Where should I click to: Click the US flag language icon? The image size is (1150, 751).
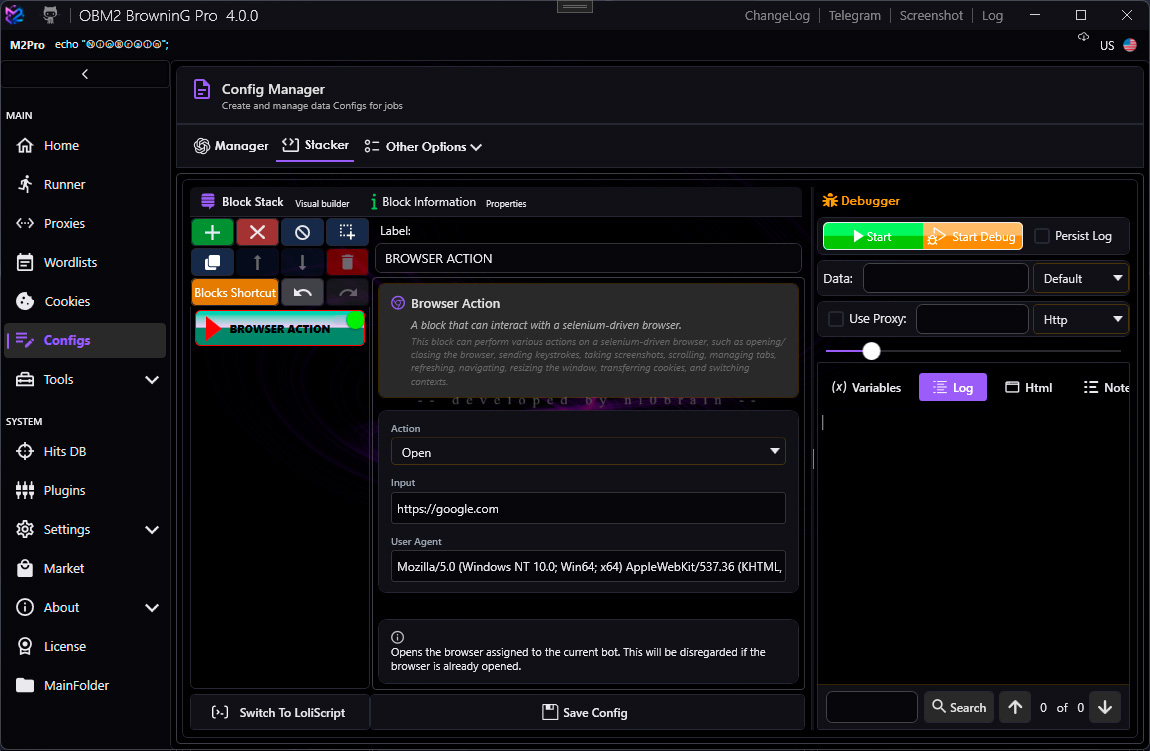pos(1129,45)
